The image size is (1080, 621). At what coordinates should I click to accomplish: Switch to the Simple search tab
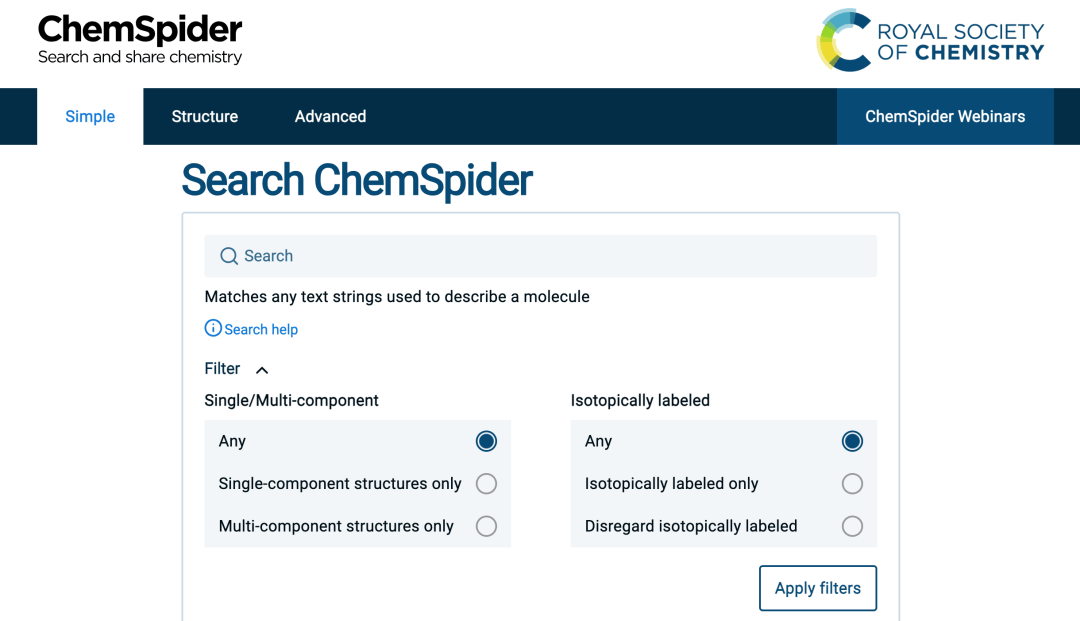pyautogui.click(x=90, y=117)
